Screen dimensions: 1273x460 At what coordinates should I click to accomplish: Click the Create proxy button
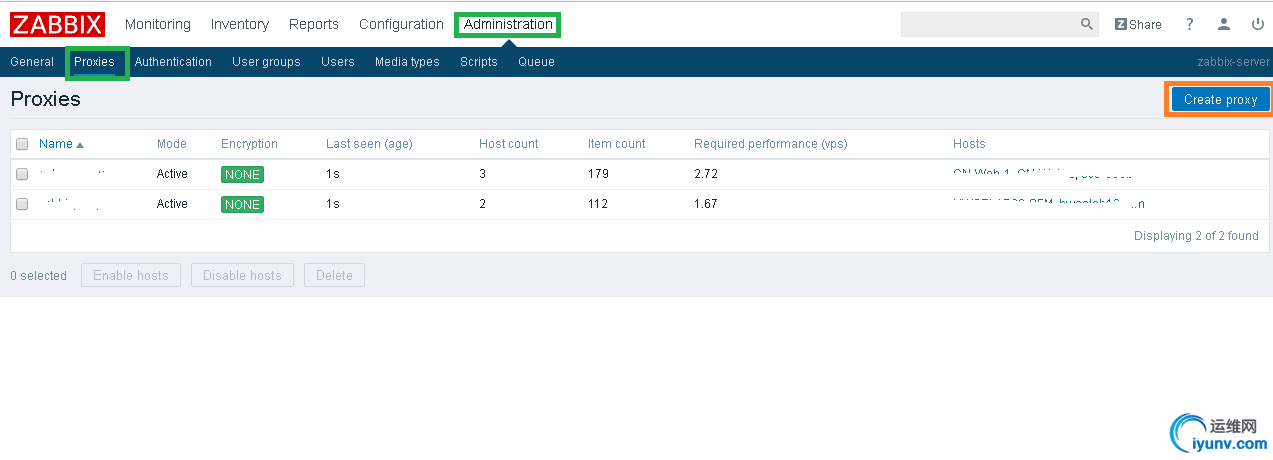1220,100
